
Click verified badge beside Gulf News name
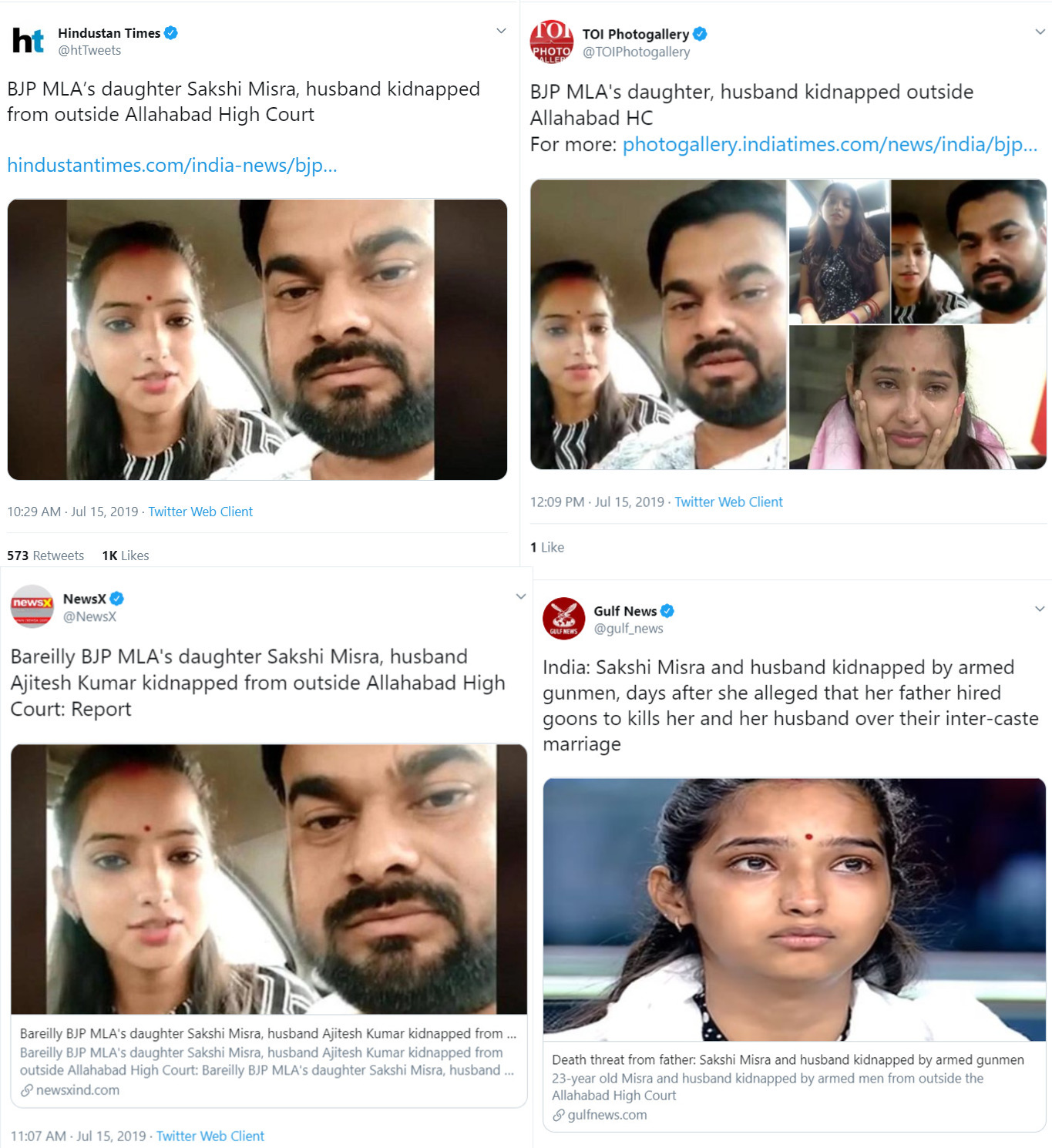click(x=667, y=611)
